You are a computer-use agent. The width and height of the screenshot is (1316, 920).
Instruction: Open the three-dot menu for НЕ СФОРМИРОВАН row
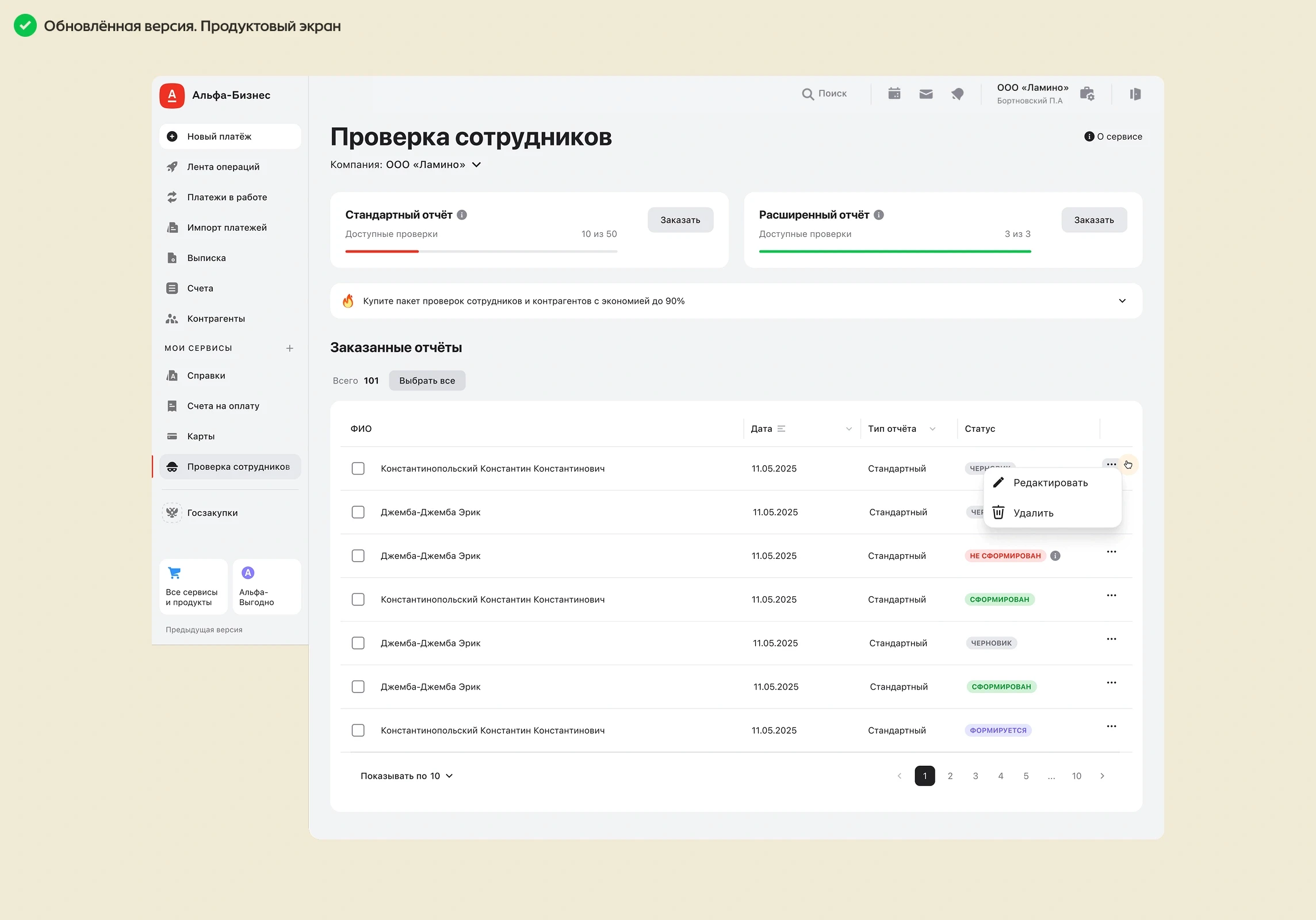(1111, 552)
